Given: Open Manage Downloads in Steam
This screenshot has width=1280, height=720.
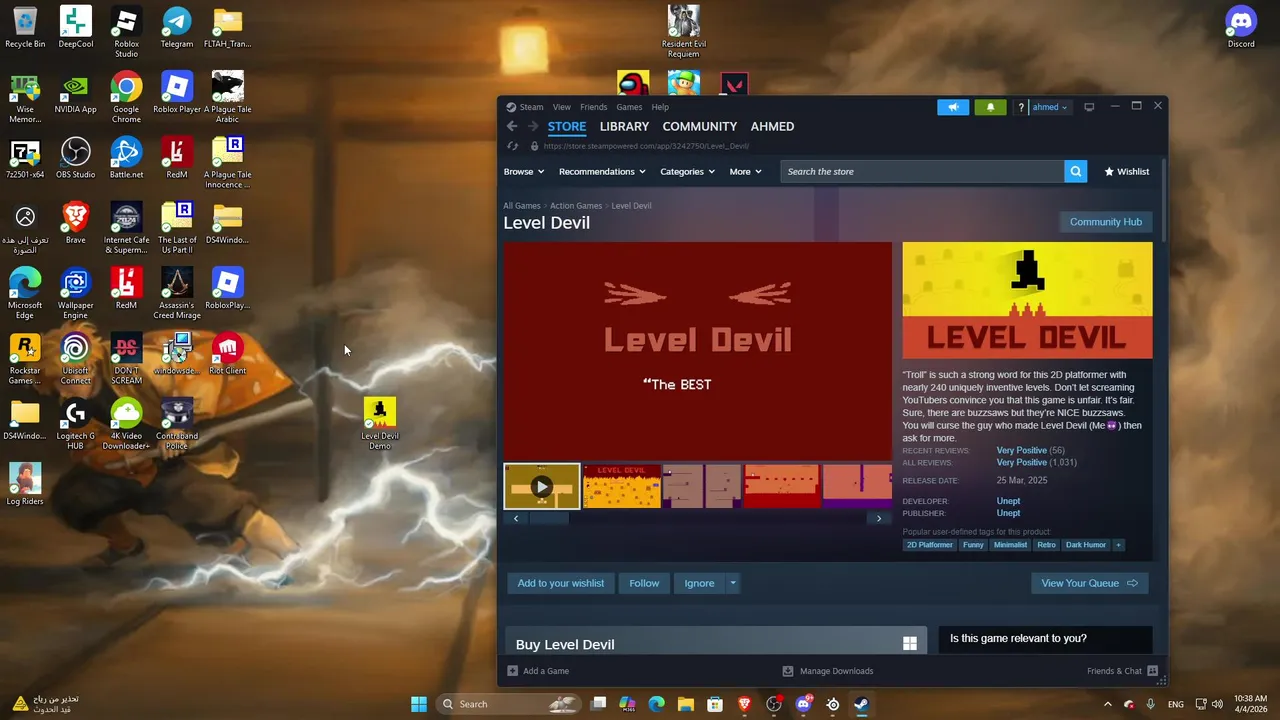Looking at the screenshot, I should pos(827,671).
